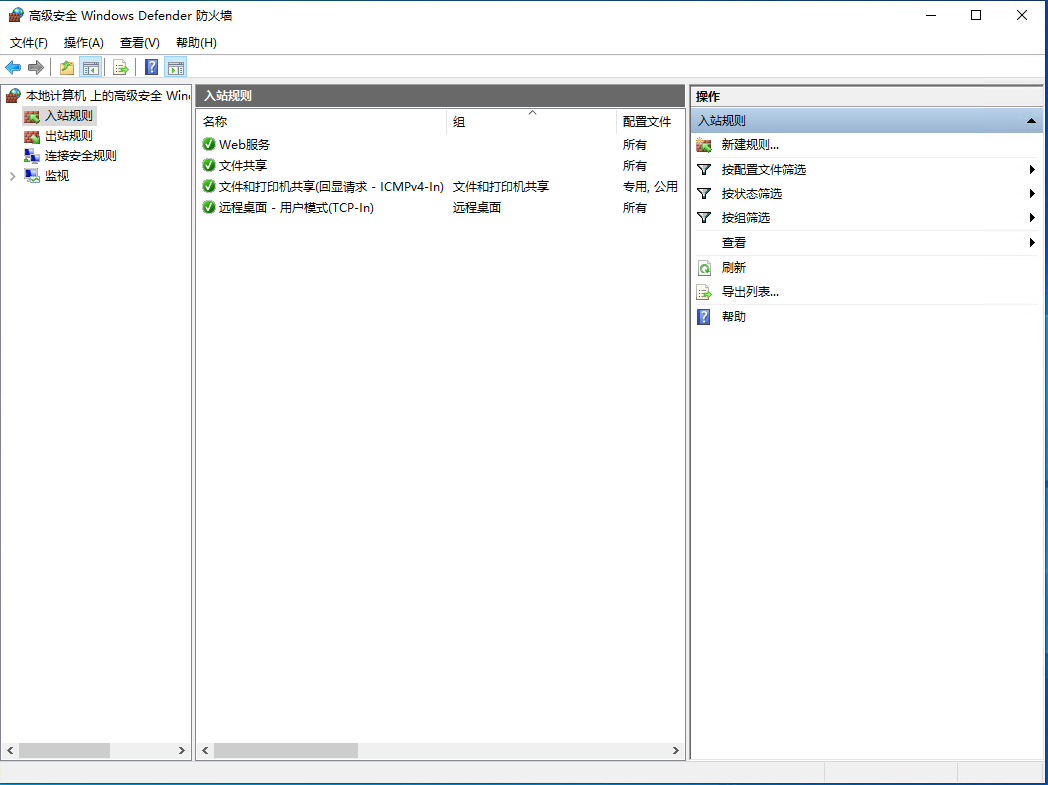
Task: Click the blue question mark toolbar icon
Action: (152, 67)
